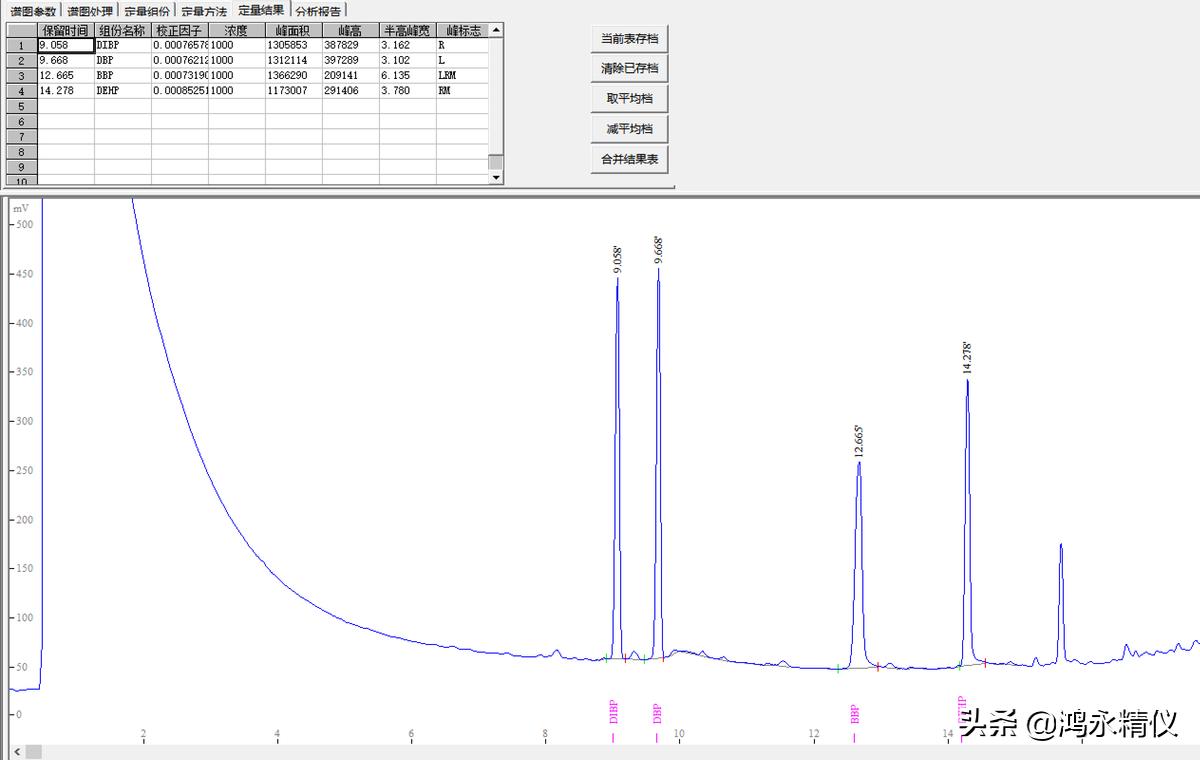Switch to the 谱图参数 tab
This screenshot has width=1200, height=760.
click(33, 11)
